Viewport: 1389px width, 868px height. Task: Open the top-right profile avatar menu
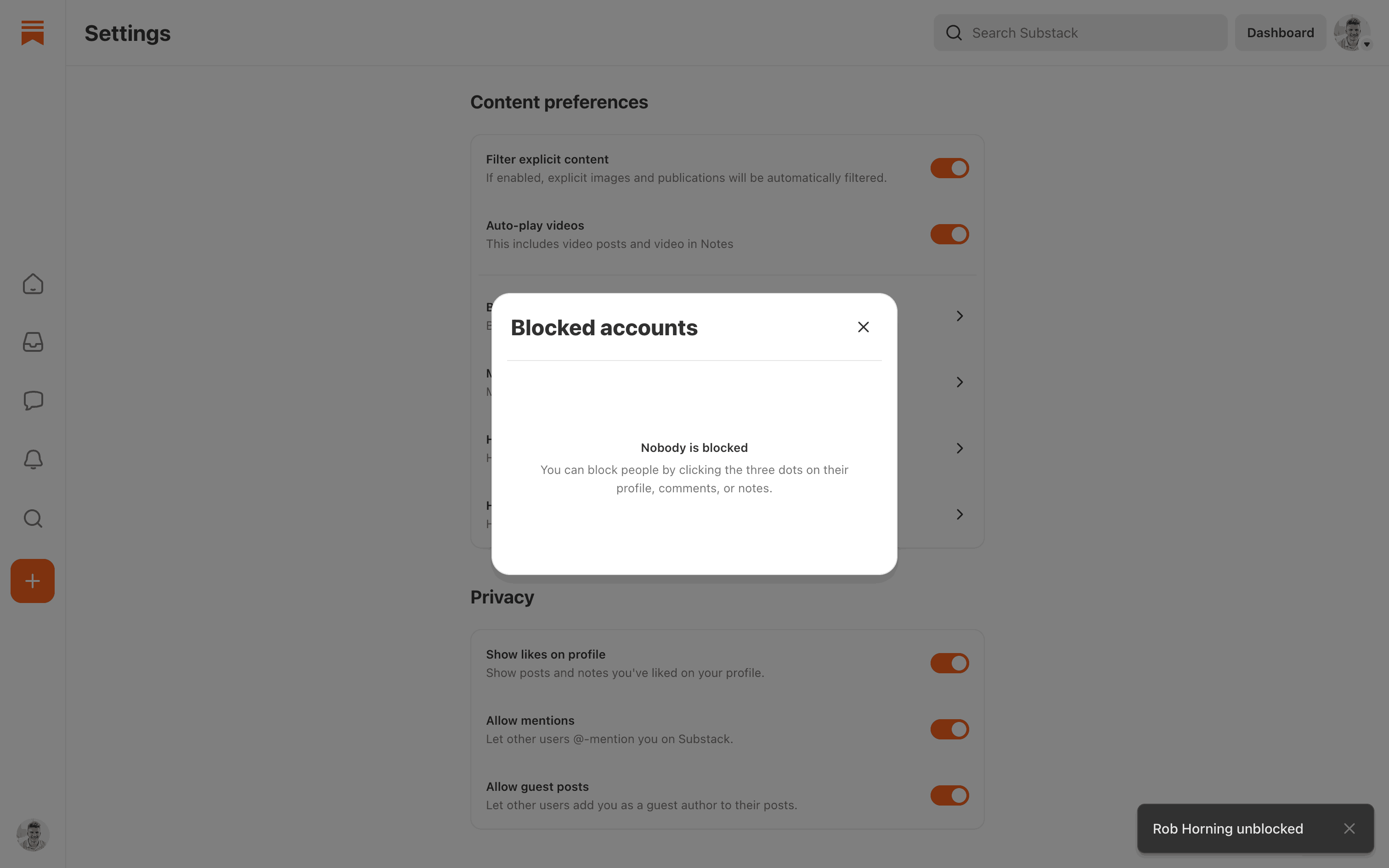1352,33
